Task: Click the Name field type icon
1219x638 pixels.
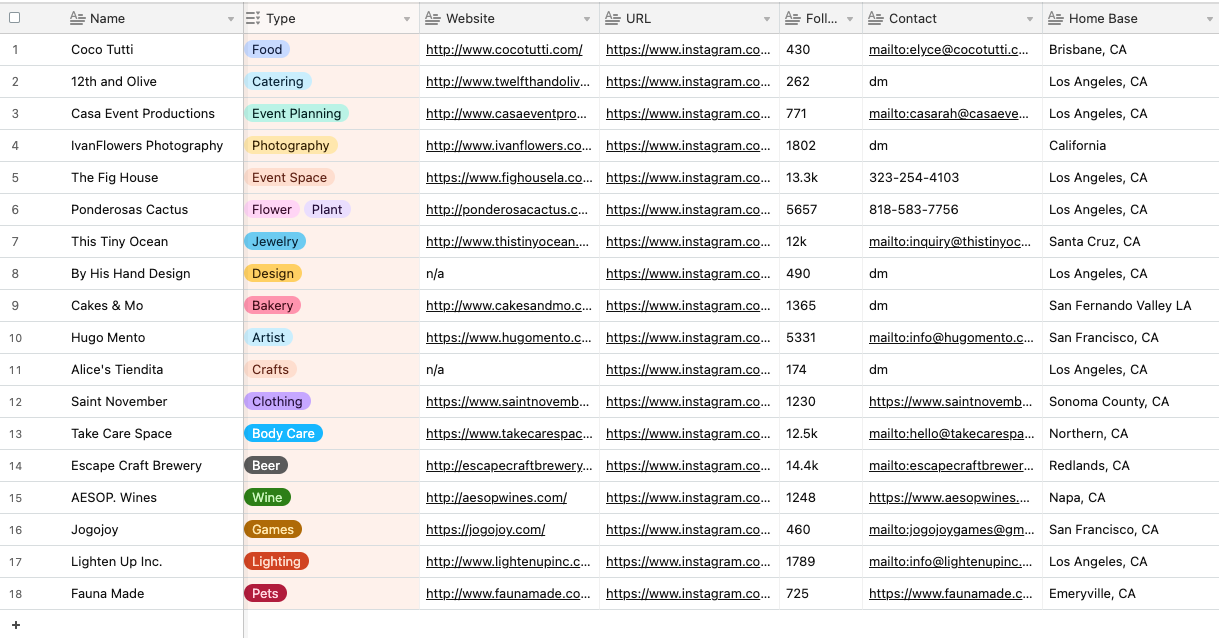Action: tap(78, 18)
